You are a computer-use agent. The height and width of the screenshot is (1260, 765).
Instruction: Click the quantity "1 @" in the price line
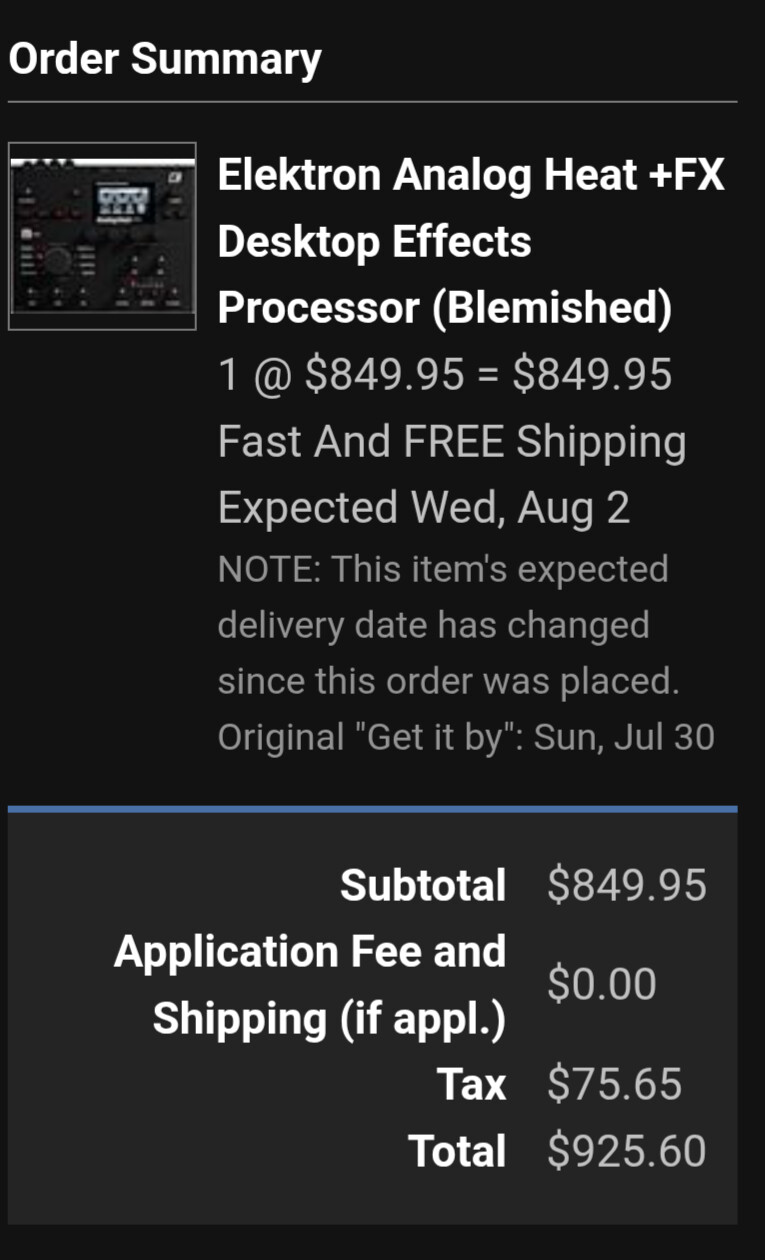click(x=256, y=375)
